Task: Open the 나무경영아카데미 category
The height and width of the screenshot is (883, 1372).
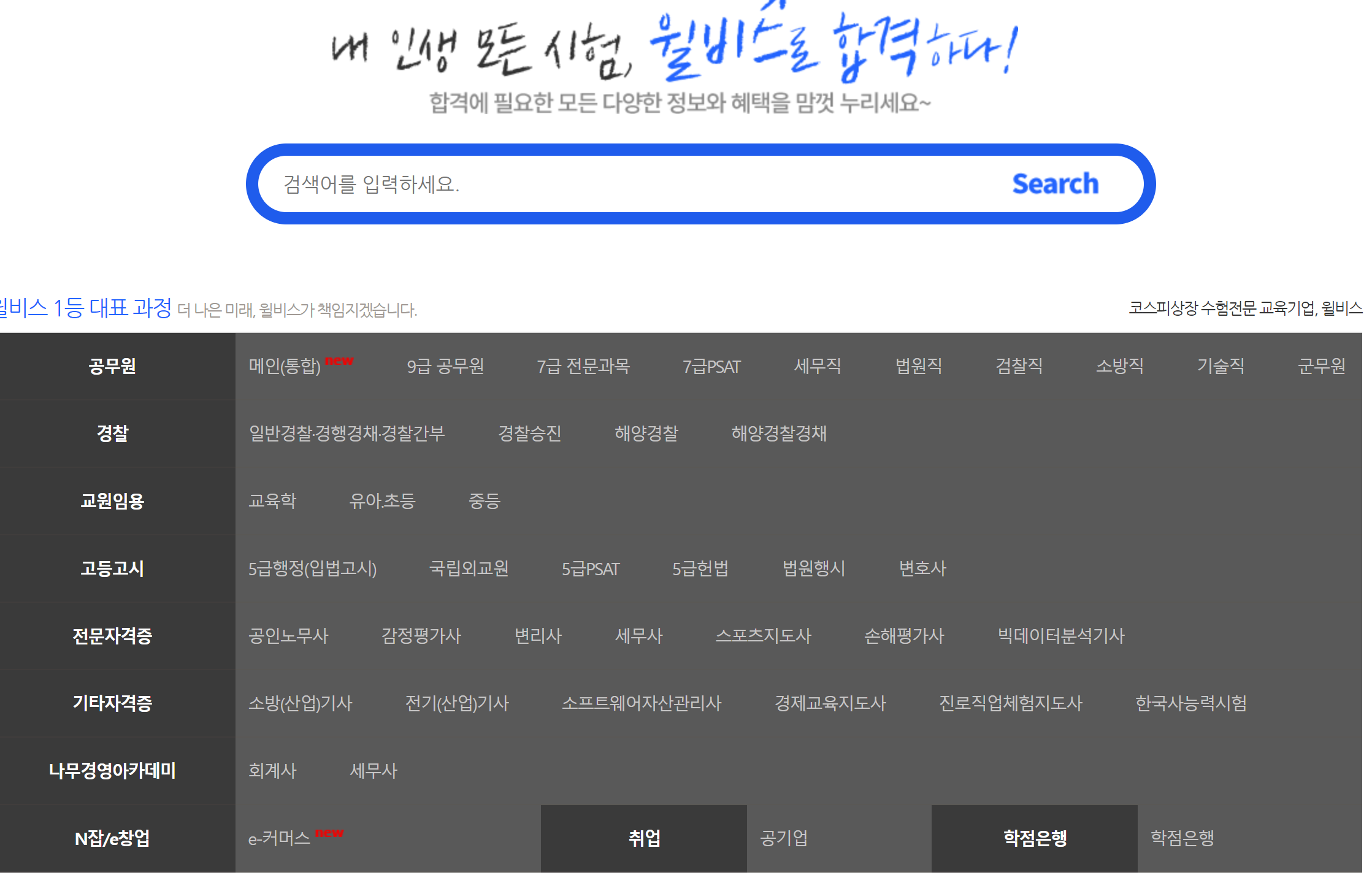Action: (112, 771)
